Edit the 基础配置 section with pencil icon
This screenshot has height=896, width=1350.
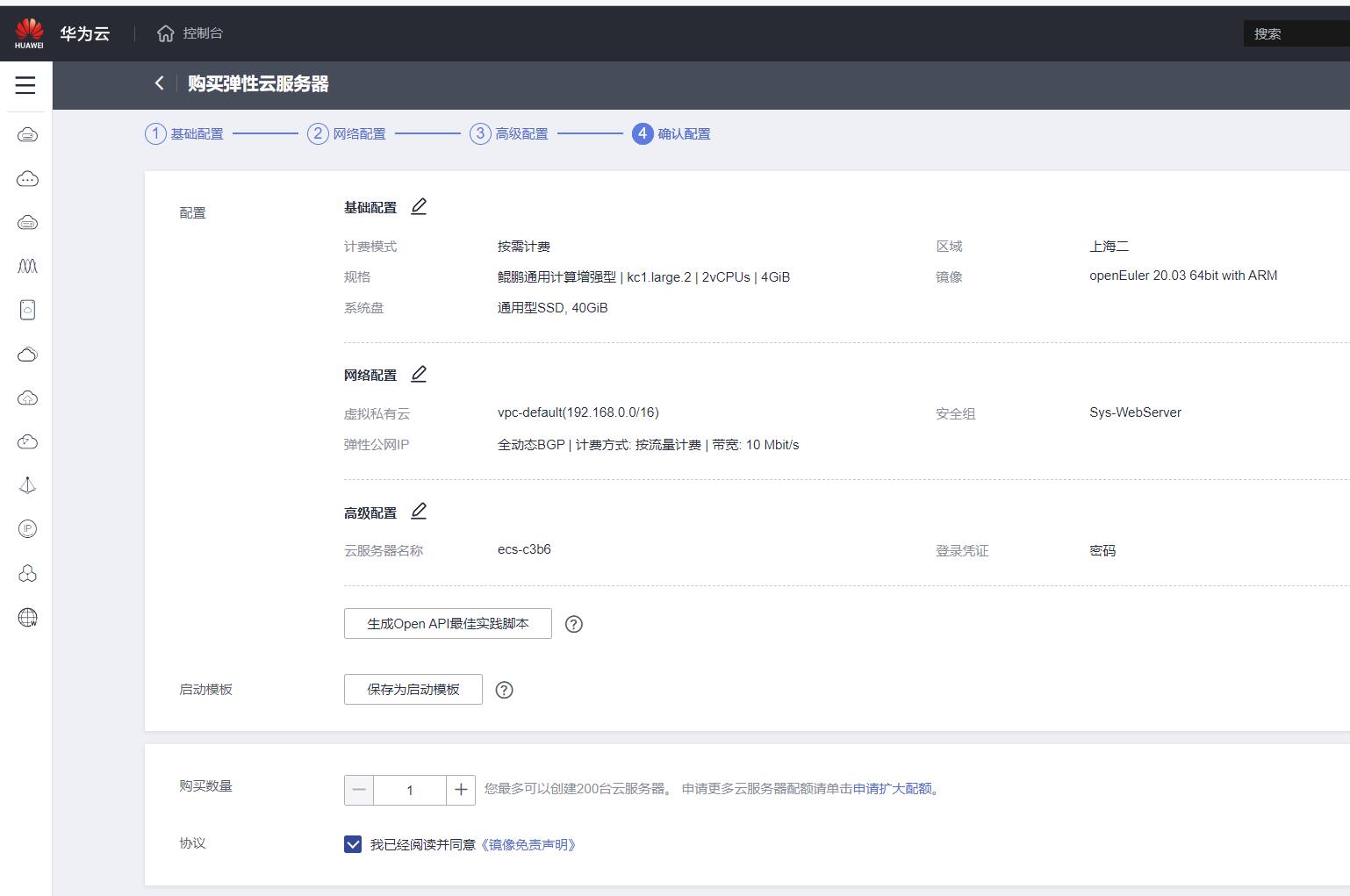[x=419, y=206]
